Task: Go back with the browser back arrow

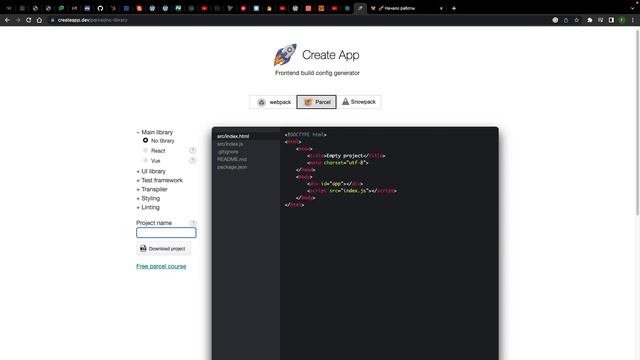Action: pos(7,20)
